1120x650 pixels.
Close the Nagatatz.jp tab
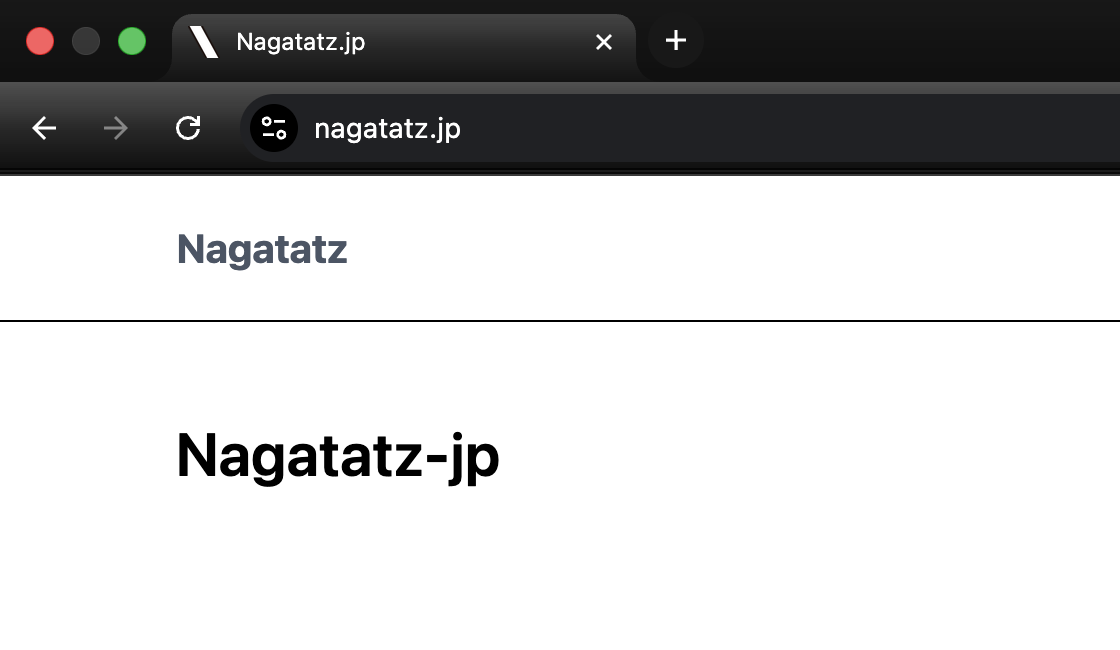point(604,42)
